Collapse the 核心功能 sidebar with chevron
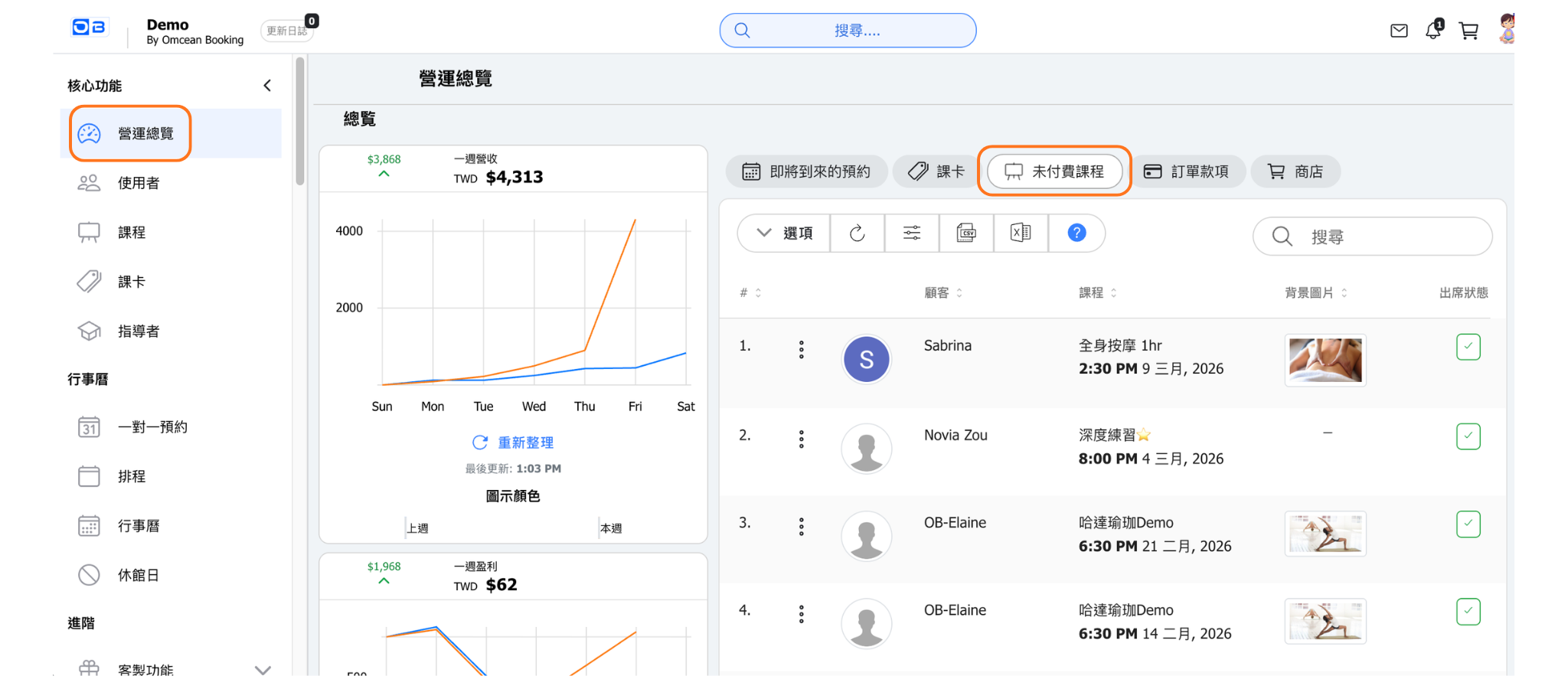This screenshot has width=1568, height=689. [267, 86]
